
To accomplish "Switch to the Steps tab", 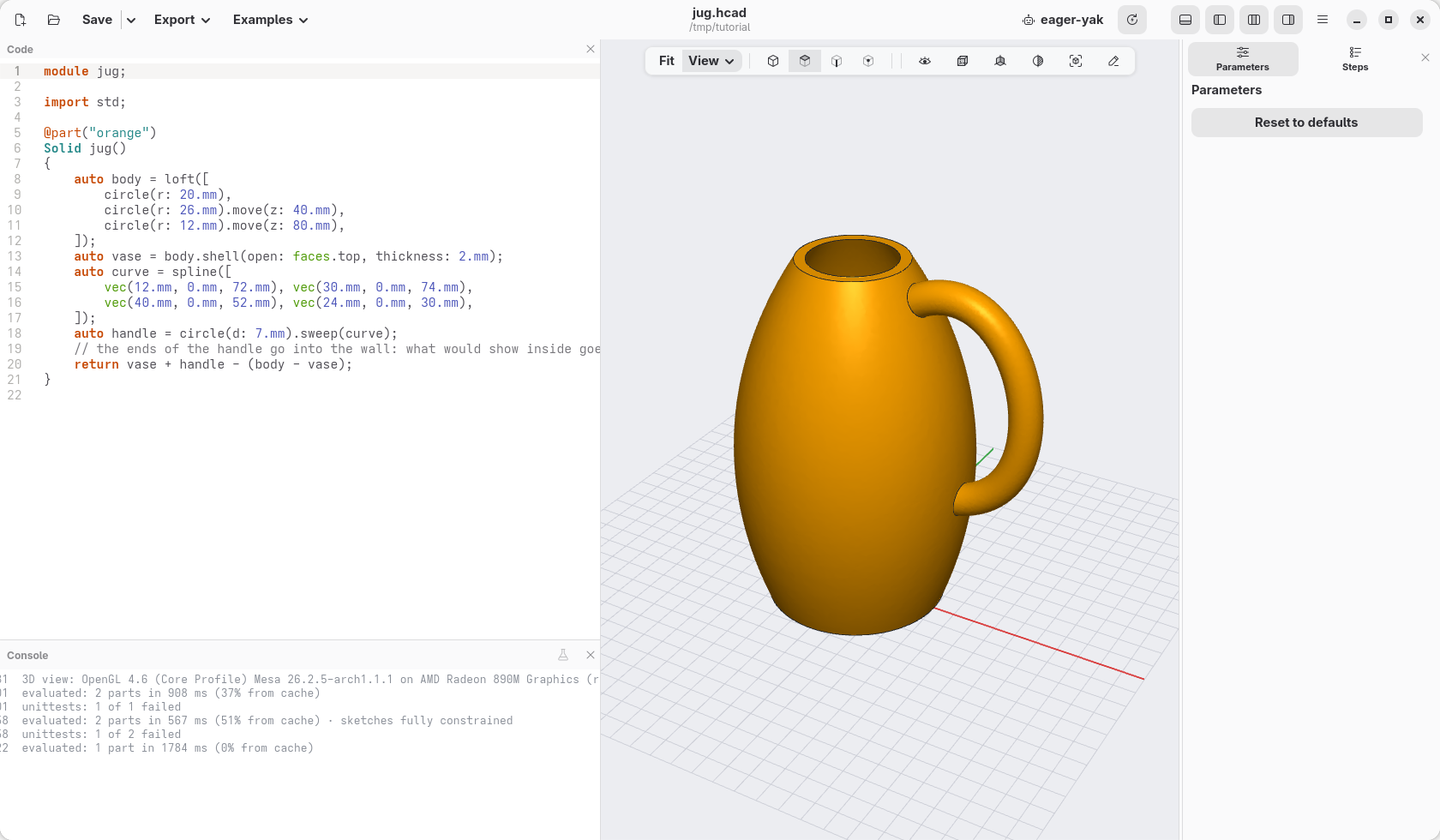I will point(1355,59).
